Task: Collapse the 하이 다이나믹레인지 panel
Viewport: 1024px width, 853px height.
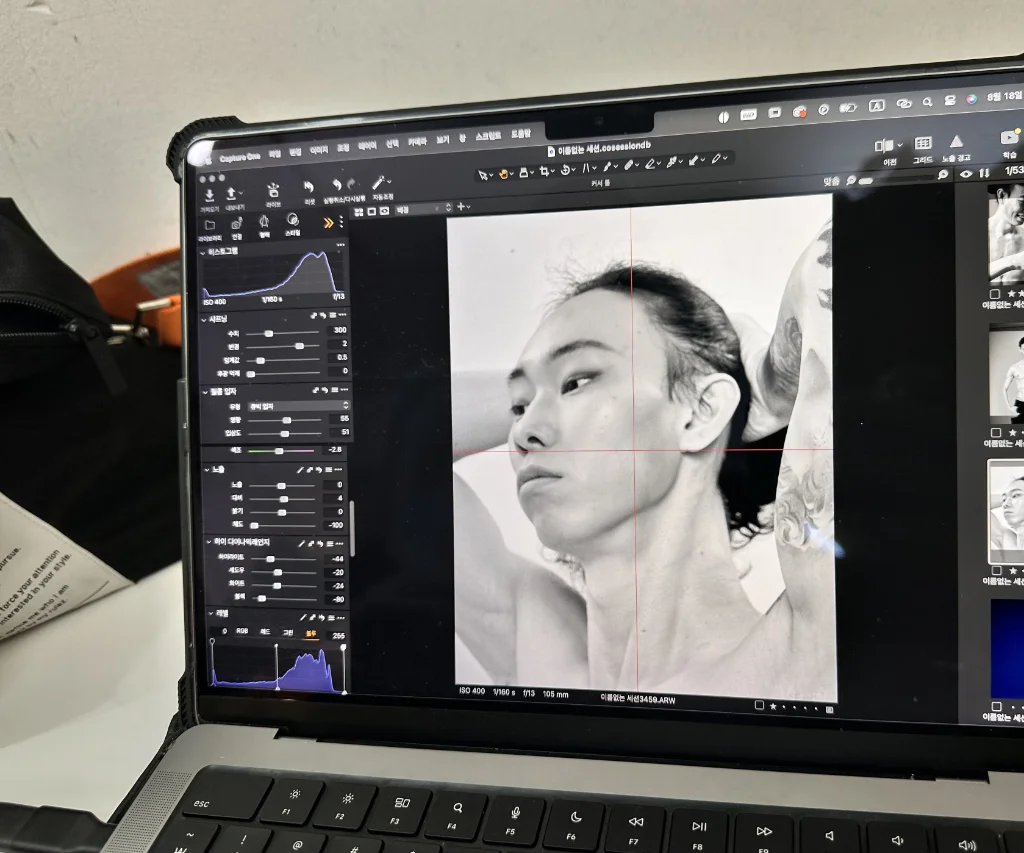Action: 209,543
